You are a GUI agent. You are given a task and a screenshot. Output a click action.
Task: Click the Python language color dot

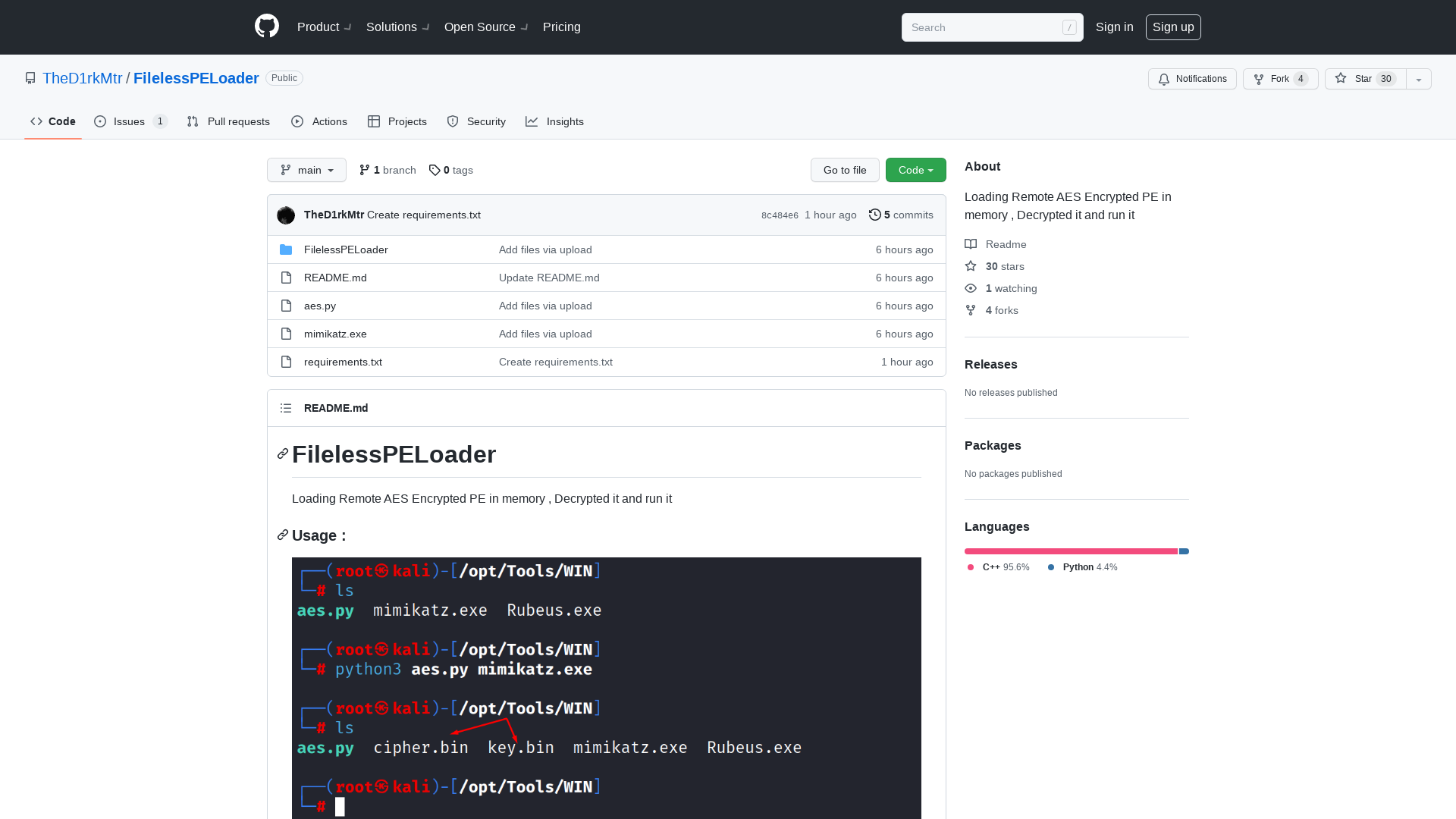pos(1051,567)
